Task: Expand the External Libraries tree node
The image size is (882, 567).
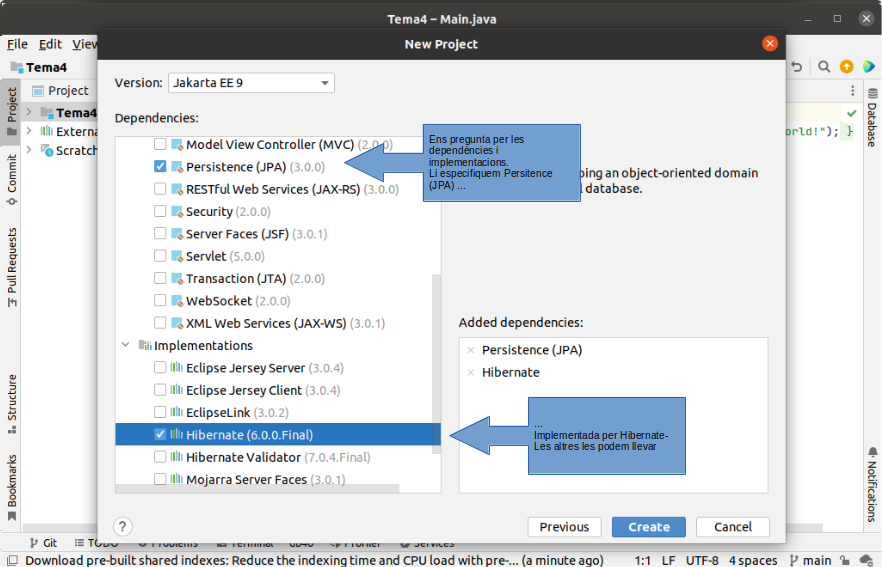Action: (x=29, y=131)
